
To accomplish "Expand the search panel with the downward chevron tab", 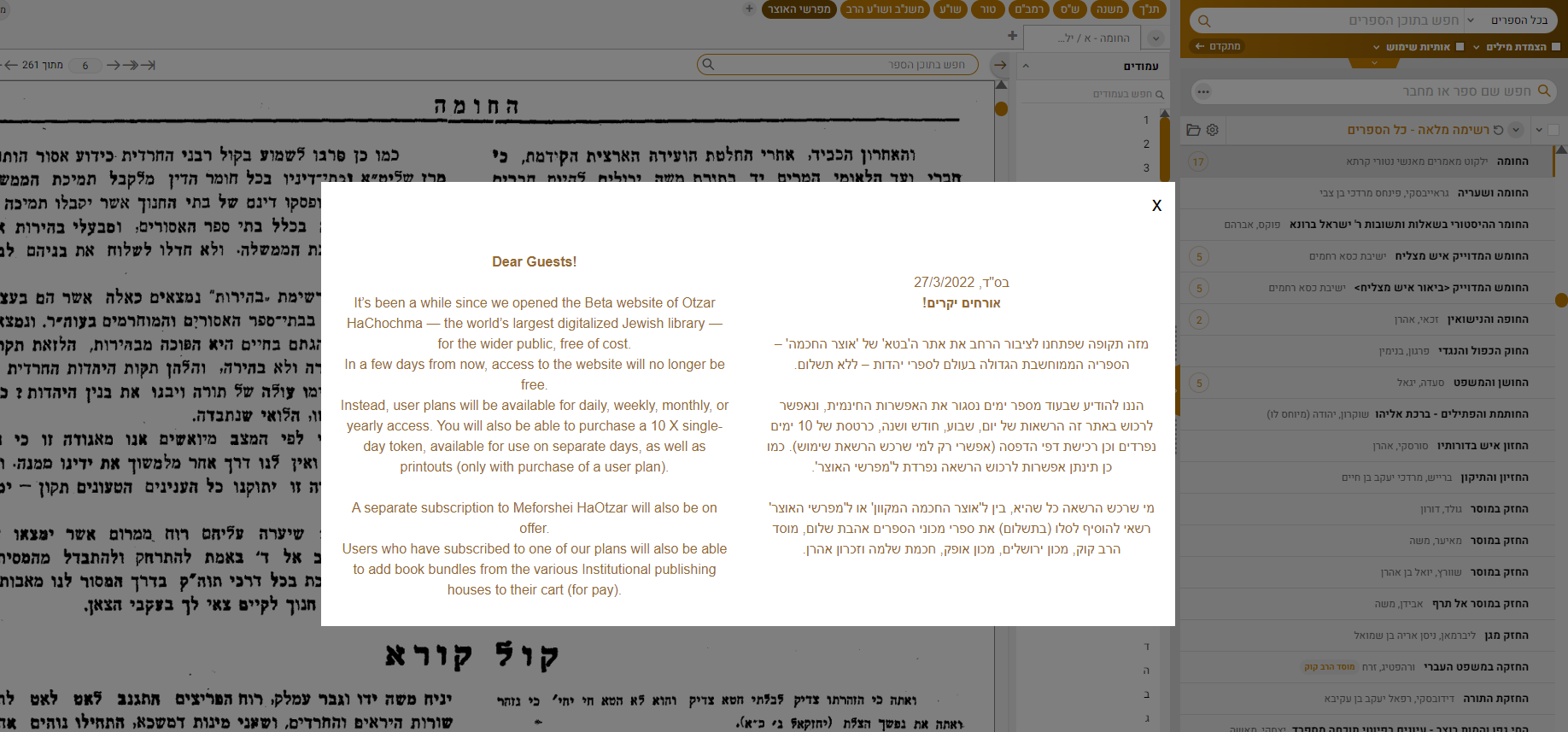I will coord(1374,62).
